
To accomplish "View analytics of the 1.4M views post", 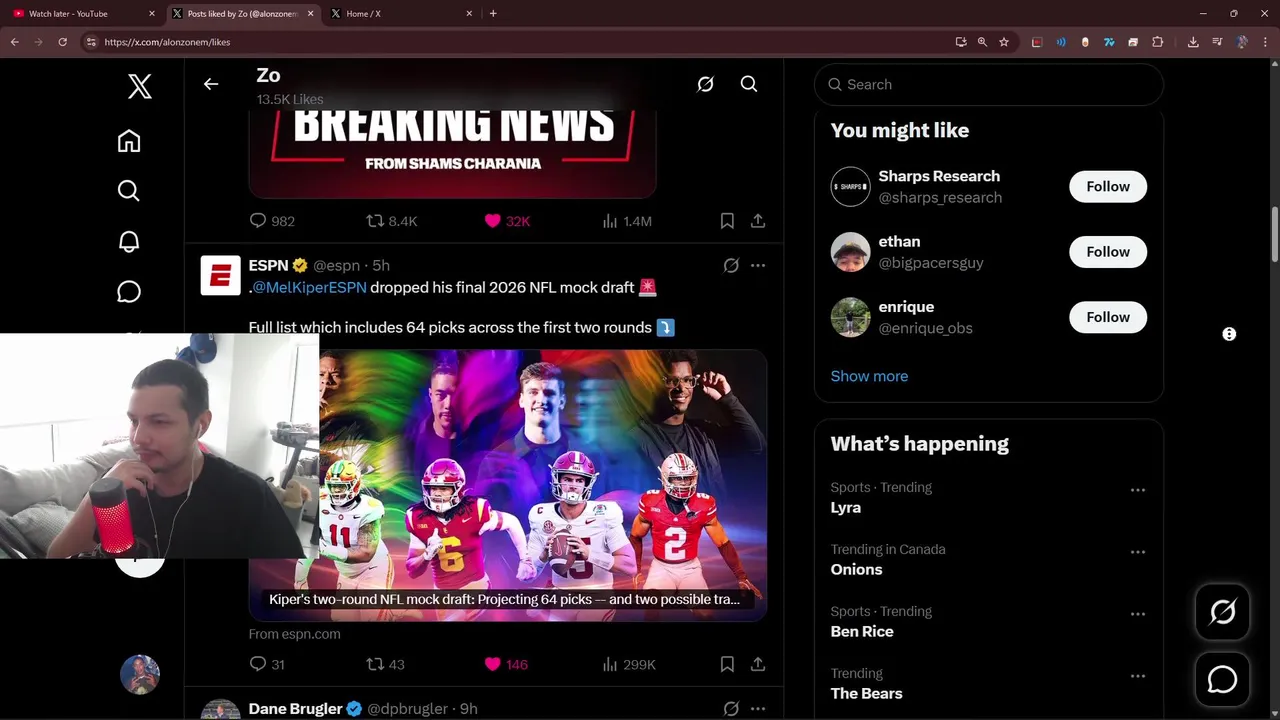I will pyautogui.click(x=627, y=221).
